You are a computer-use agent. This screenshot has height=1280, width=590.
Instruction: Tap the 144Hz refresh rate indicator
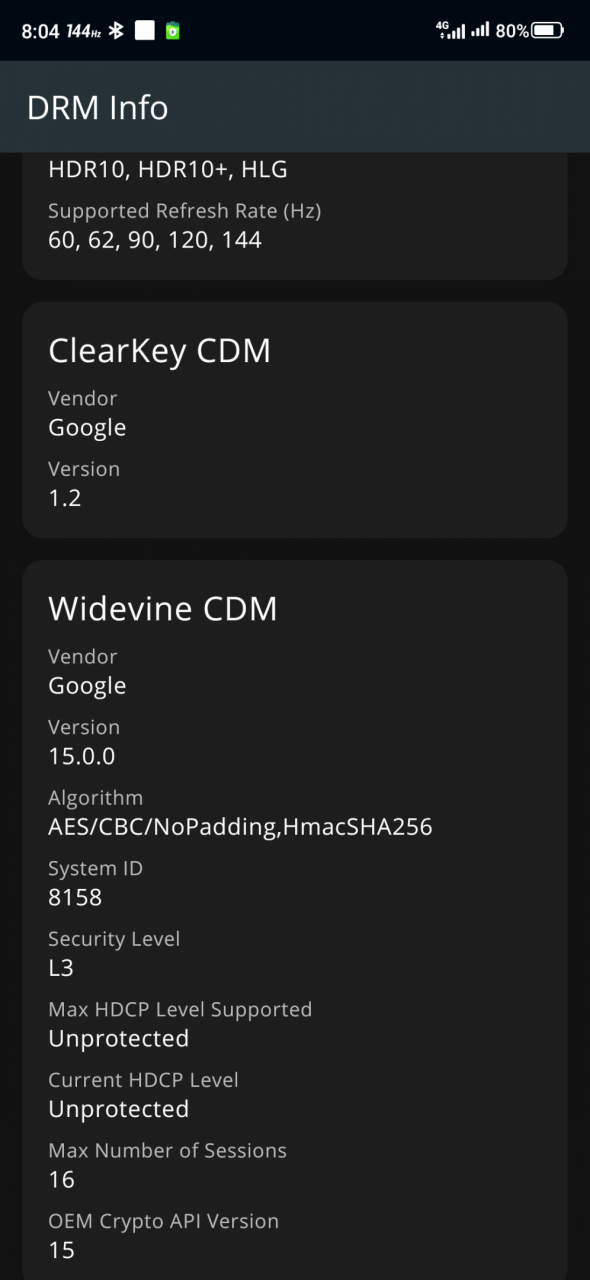point(84,31)
